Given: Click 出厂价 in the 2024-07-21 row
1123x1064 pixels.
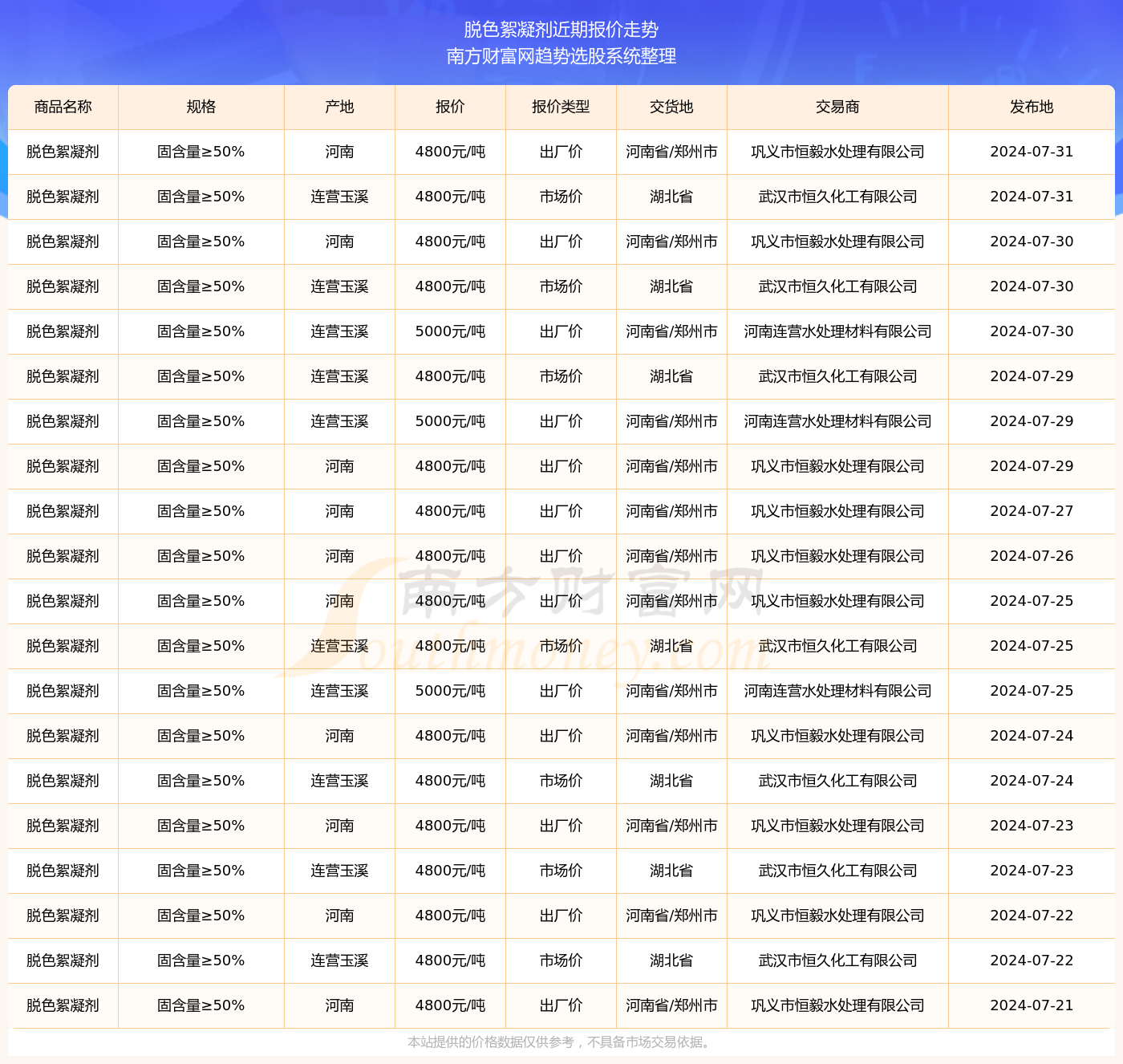Looking at the screenshot, I should tap(561, 1005).
